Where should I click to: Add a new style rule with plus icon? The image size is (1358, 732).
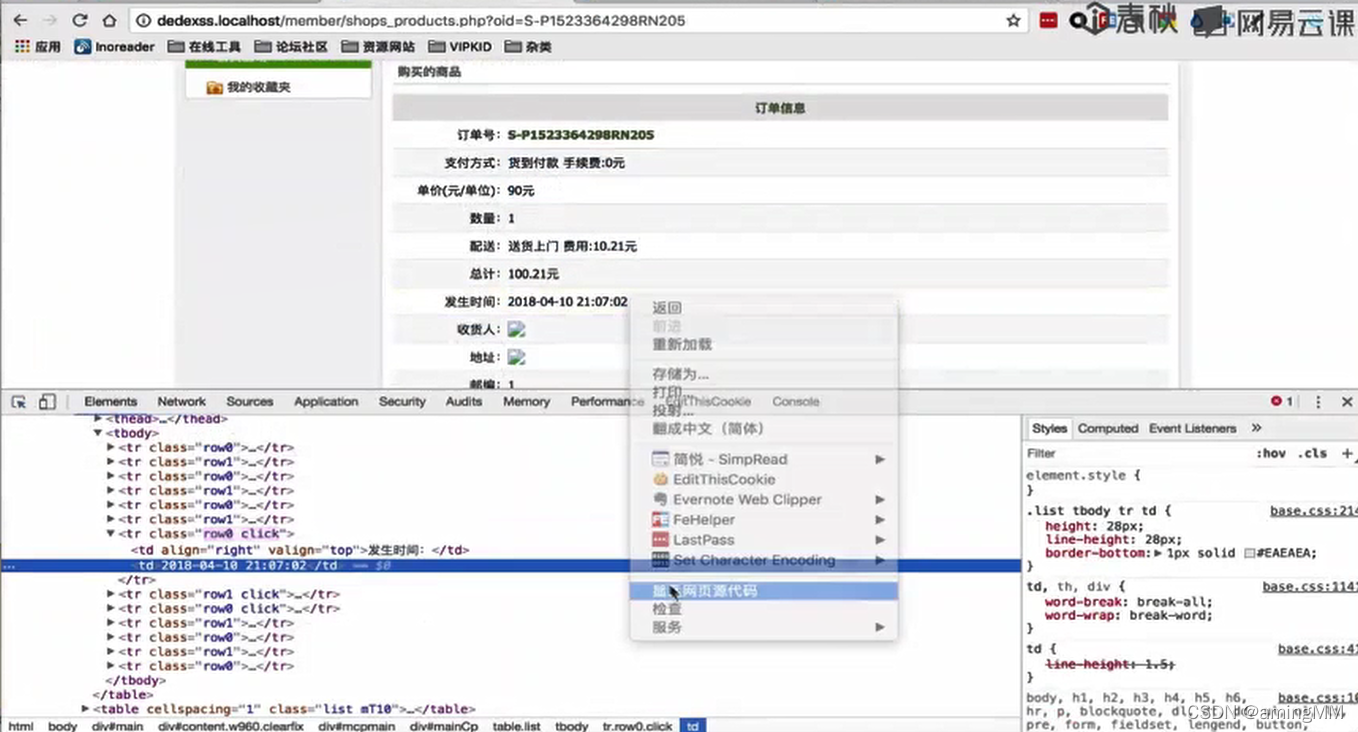1347,453
